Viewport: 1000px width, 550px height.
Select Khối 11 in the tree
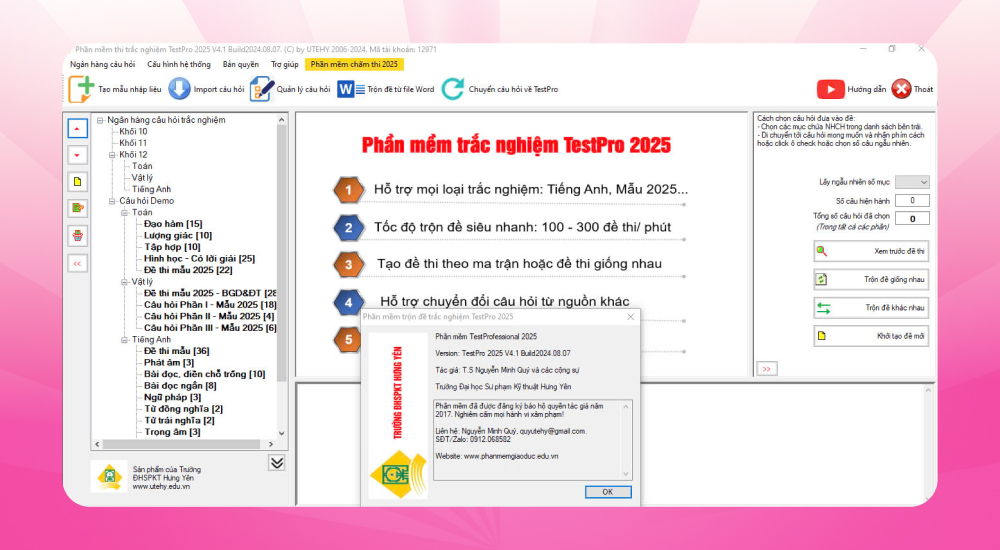133,143
